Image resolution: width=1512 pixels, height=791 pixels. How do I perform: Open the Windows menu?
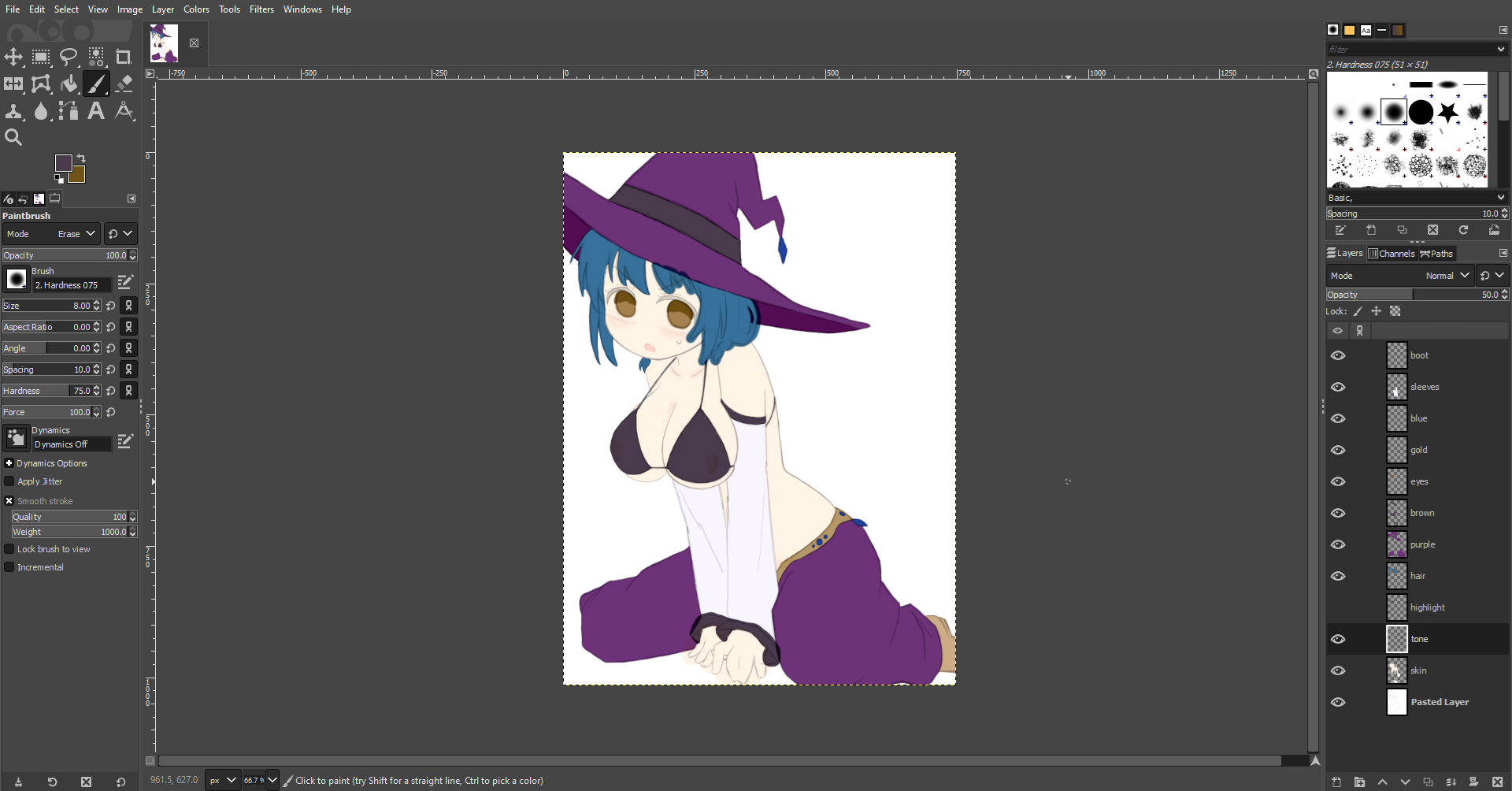tap(302, 9)
